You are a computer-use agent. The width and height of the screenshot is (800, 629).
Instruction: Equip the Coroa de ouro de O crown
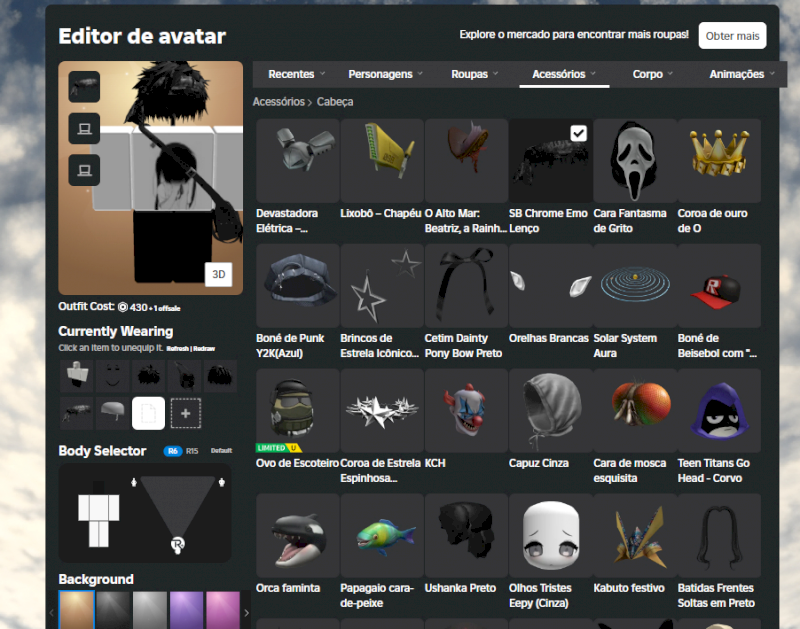tap(719, 161)
